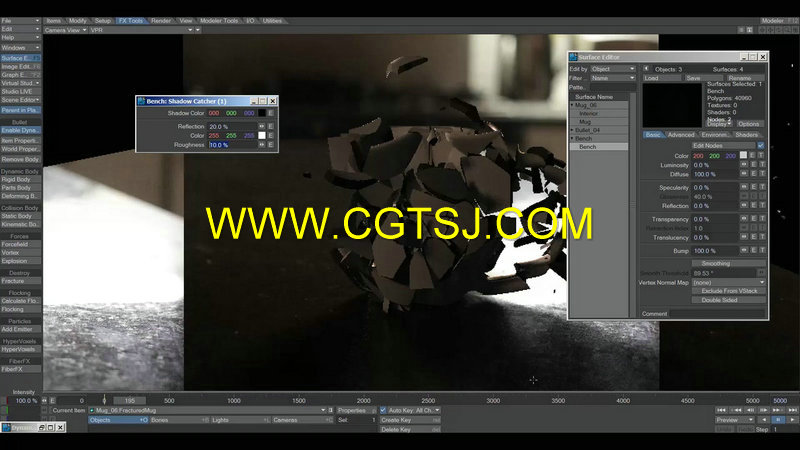Click Shadow Color black swatch
800x450 pixels.
(x=262, y=113)
